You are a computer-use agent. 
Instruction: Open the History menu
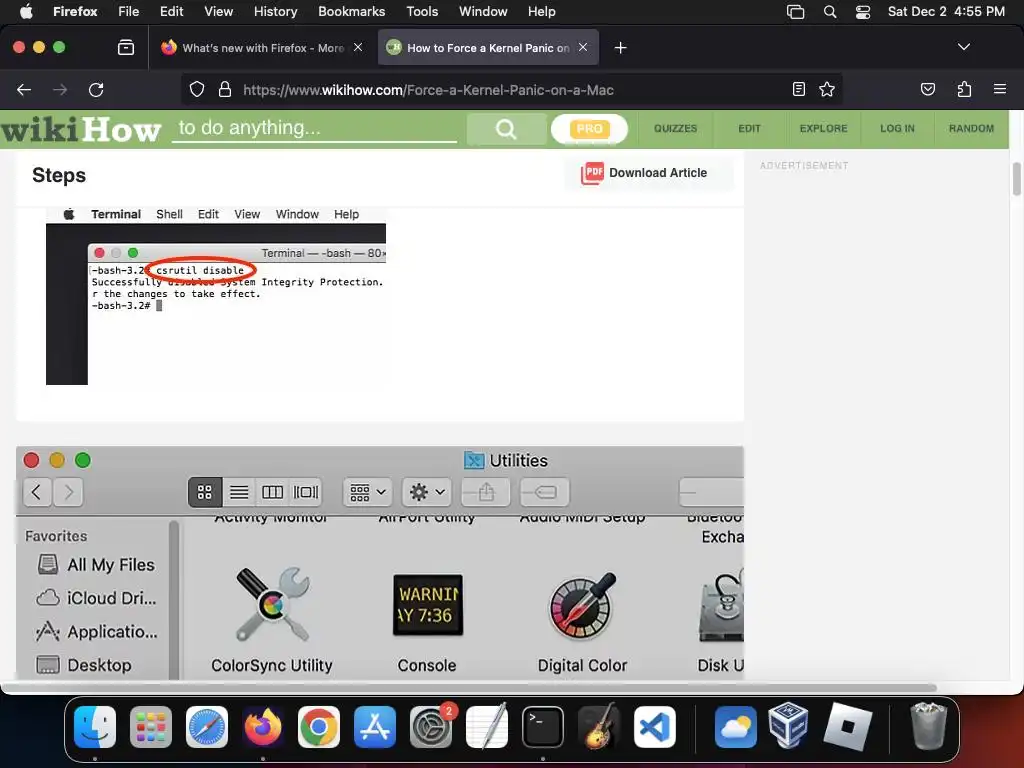tap(276, 12)
